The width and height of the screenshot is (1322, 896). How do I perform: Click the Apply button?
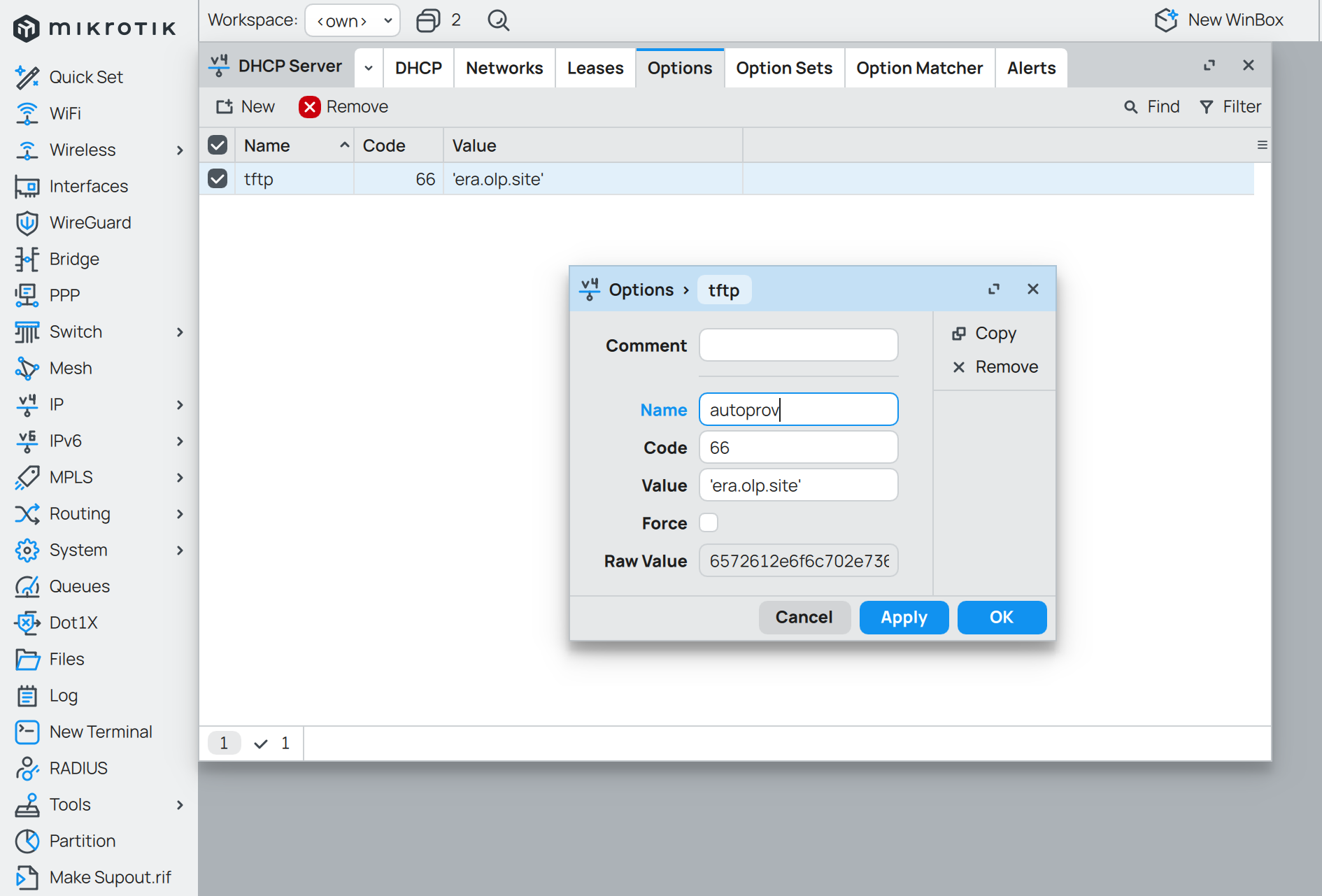[x=903, y=617]
